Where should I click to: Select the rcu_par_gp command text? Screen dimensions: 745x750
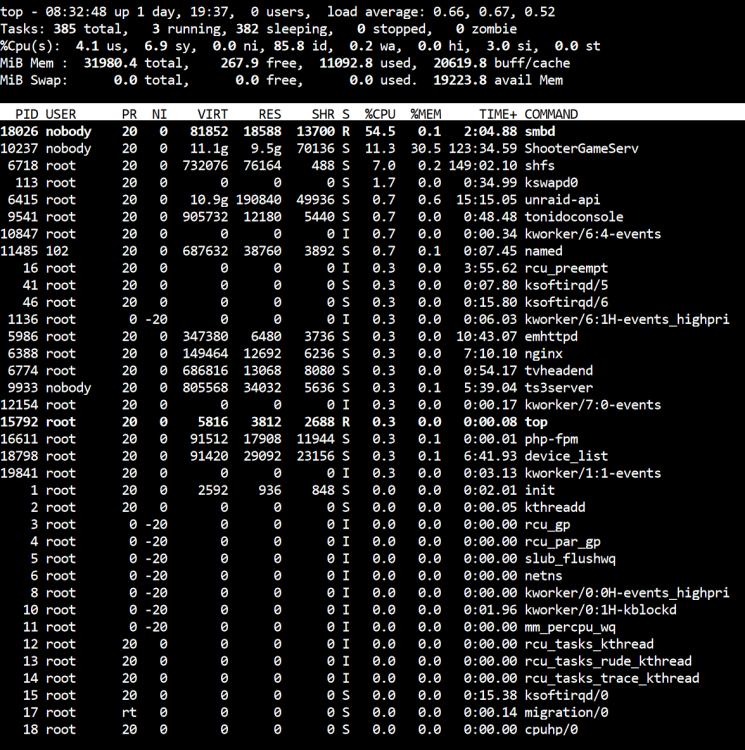562,542
